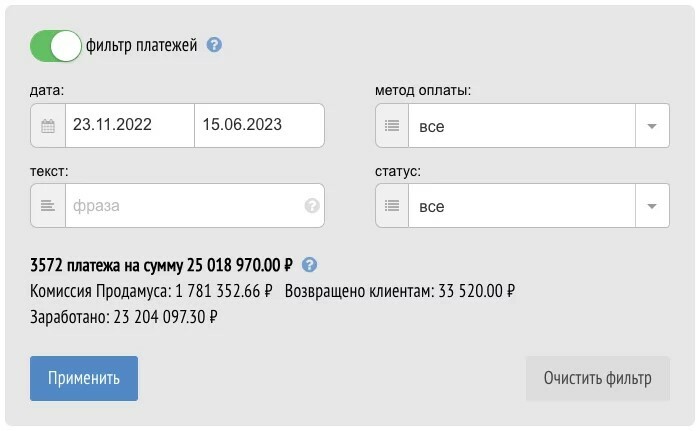Viewport: 700px width, 431px height.
Task: Click the start date field 23.11.2022
Action: coord(130,126)
